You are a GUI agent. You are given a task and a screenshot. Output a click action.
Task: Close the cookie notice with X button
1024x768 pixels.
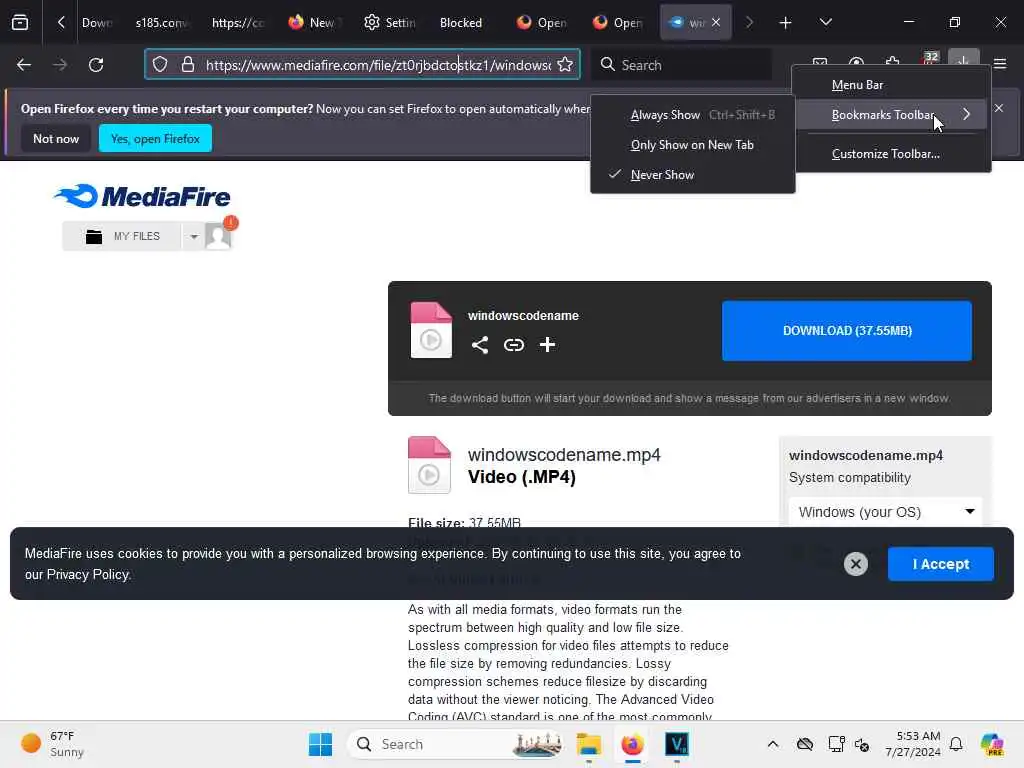tap(856, 564)
